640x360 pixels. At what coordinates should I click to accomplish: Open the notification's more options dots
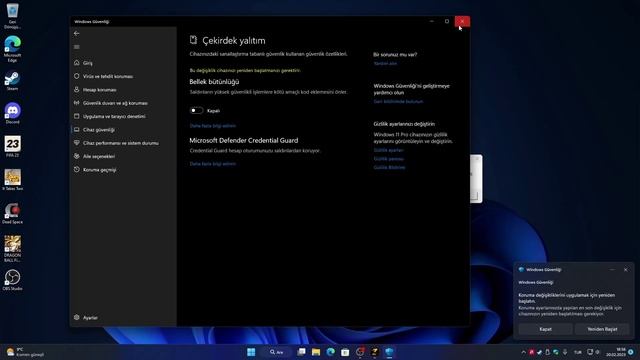612,270
